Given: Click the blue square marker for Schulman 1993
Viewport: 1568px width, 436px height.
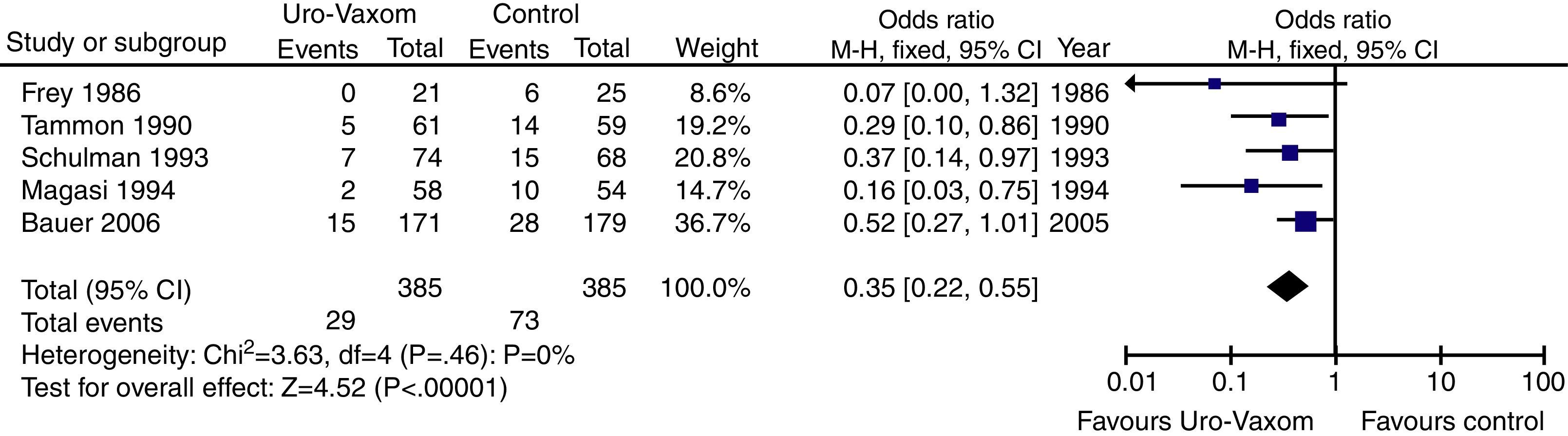Looking at the screenshot, I should 1289,153.
